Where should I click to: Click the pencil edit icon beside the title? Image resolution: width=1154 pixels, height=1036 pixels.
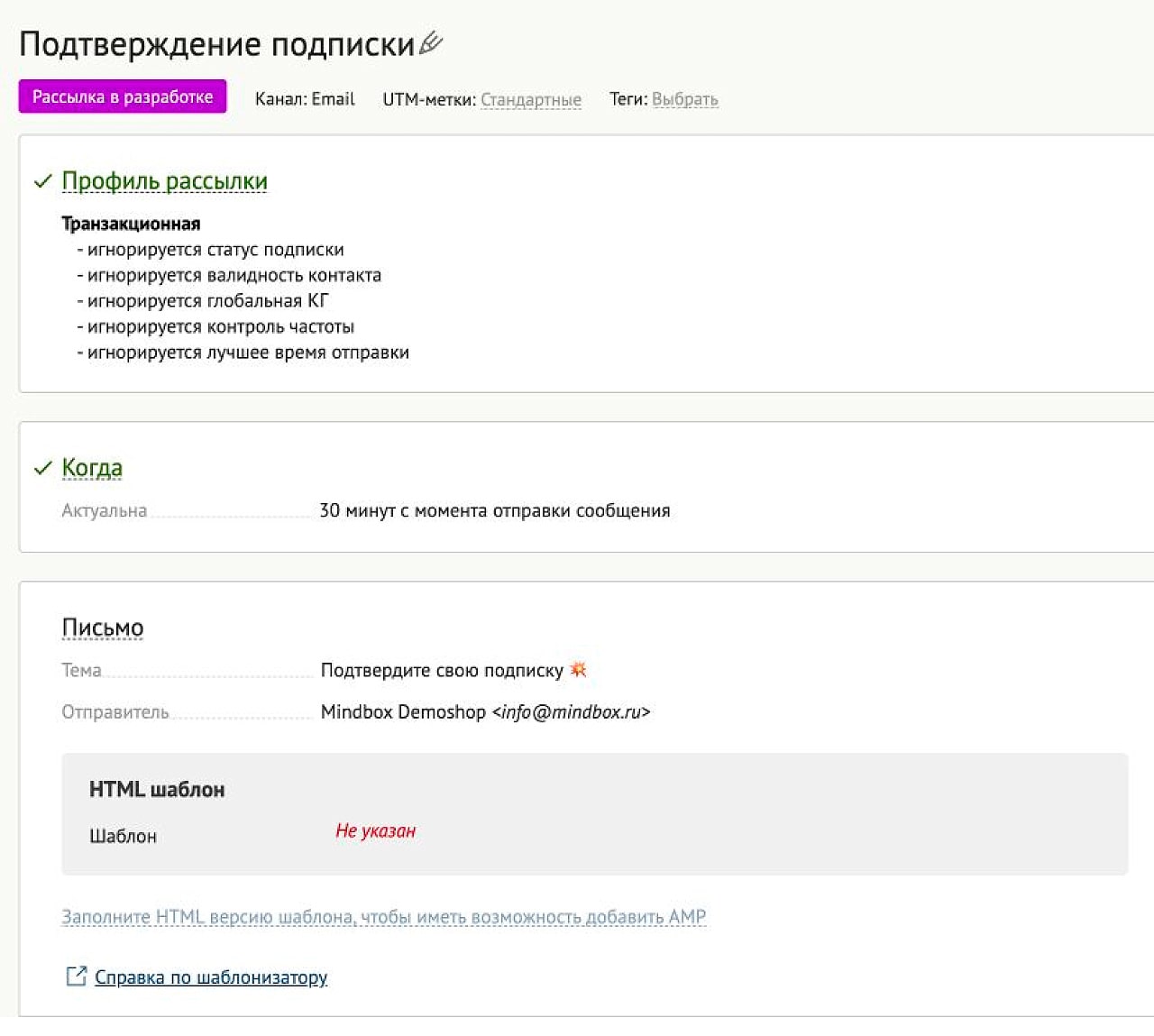pyautogui.click(x=431, y=42)
